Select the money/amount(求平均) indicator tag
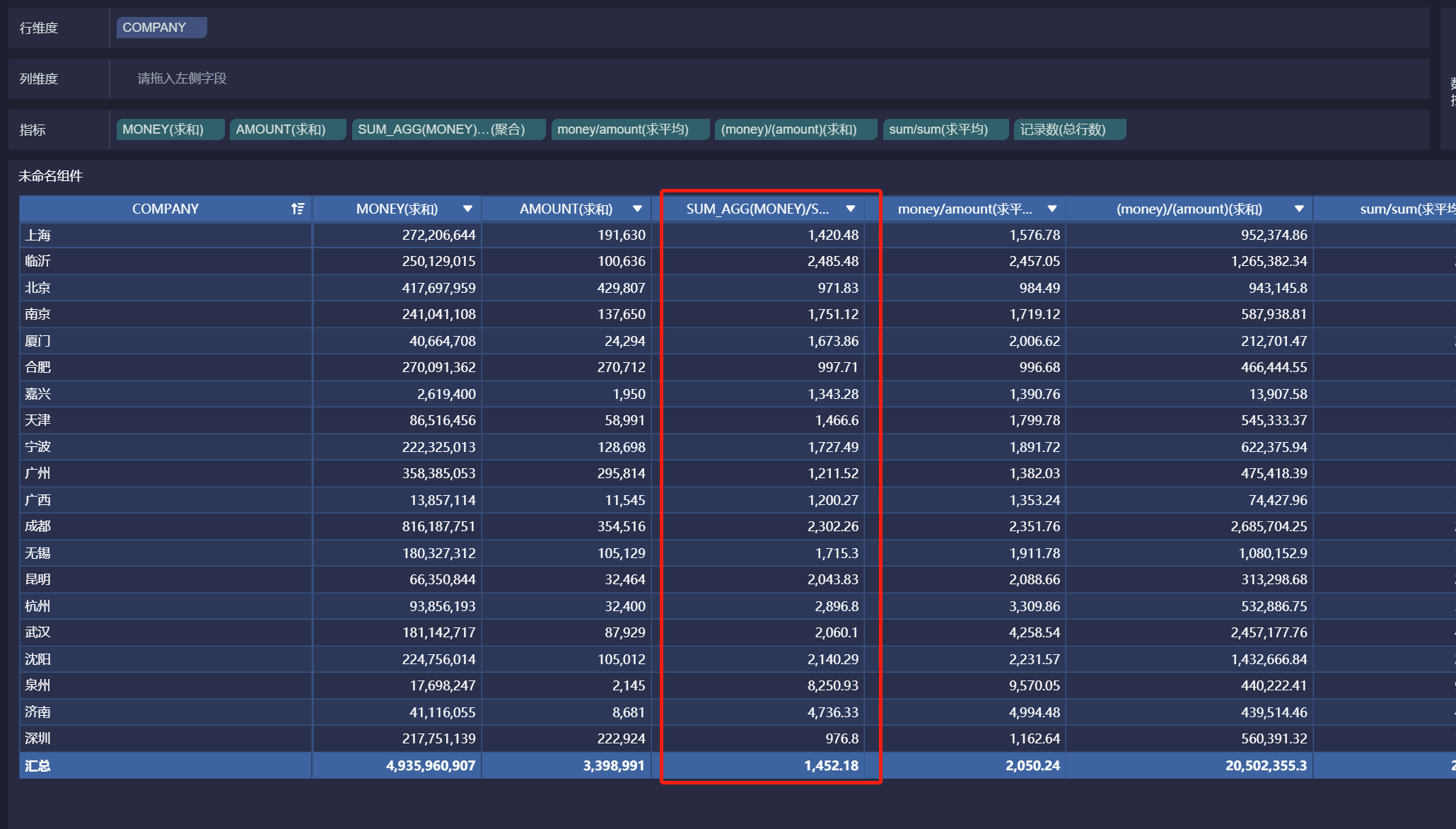 [630, 129]
